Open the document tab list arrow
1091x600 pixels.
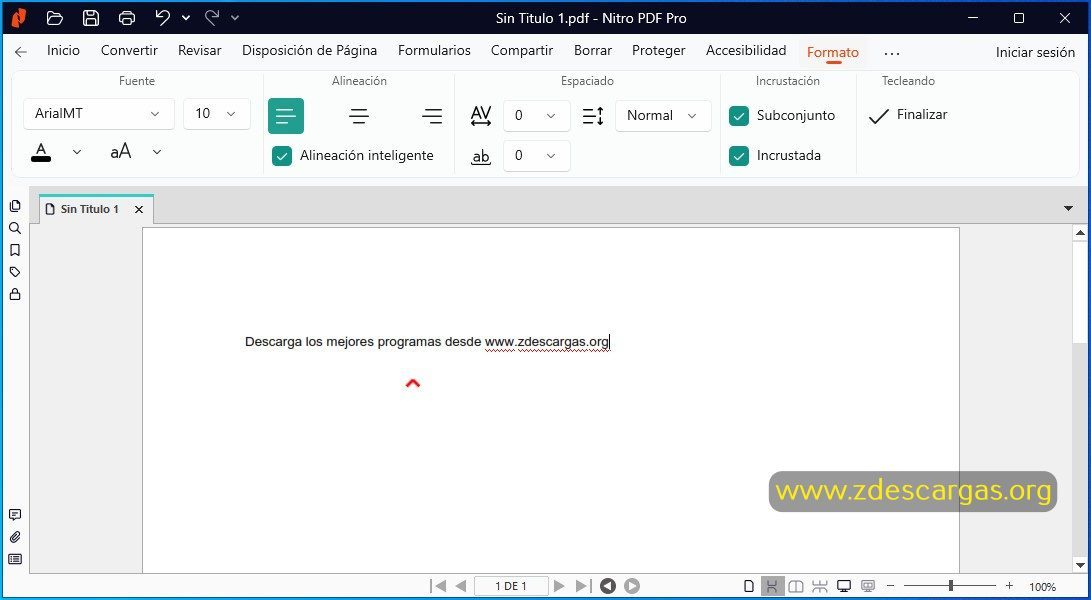(1068, 208)
